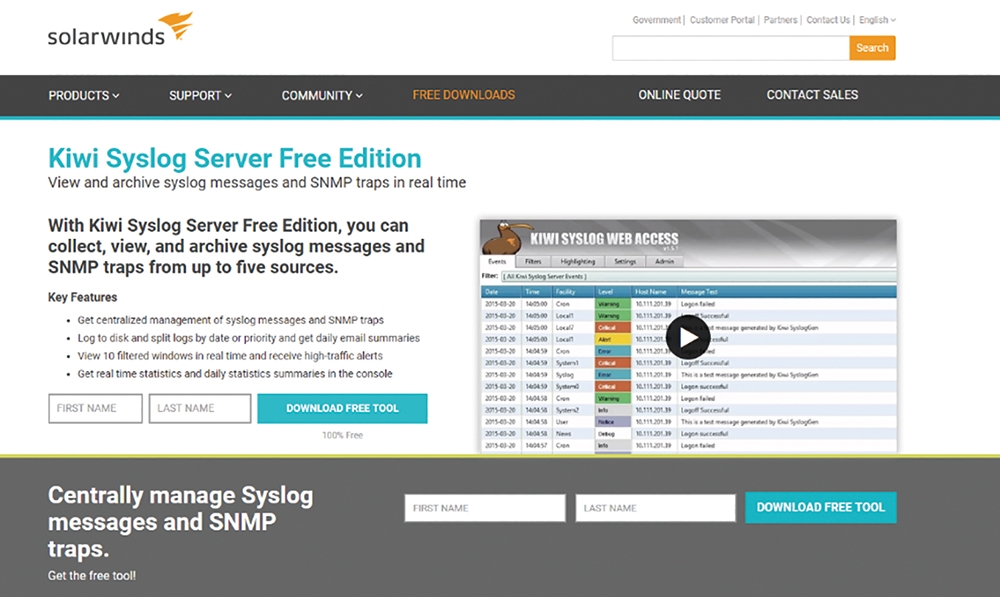Image resolution: width=1000 pixels, height=597 pixels.
Task: Click the Filter box in video preview
Action: 699,276
